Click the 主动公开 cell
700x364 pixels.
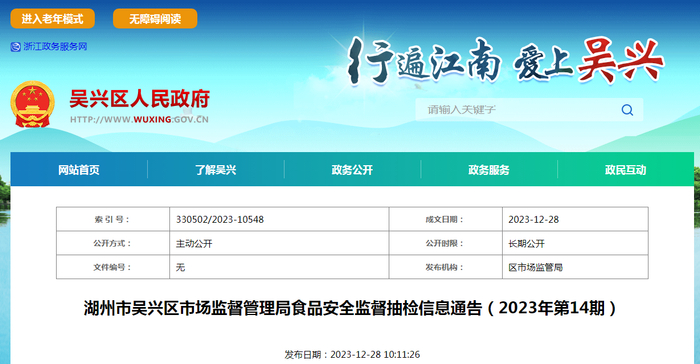click(x=279, y=243)
